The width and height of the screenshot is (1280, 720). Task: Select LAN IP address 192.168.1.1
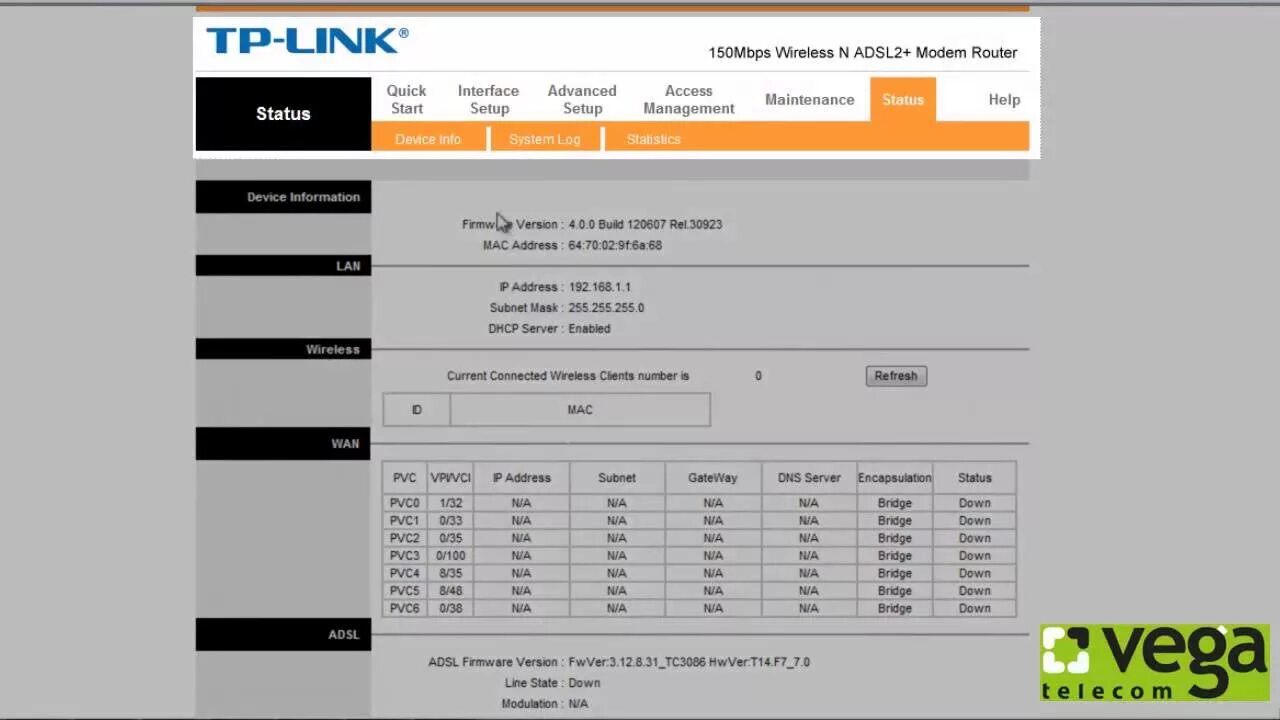coord(599,287)
